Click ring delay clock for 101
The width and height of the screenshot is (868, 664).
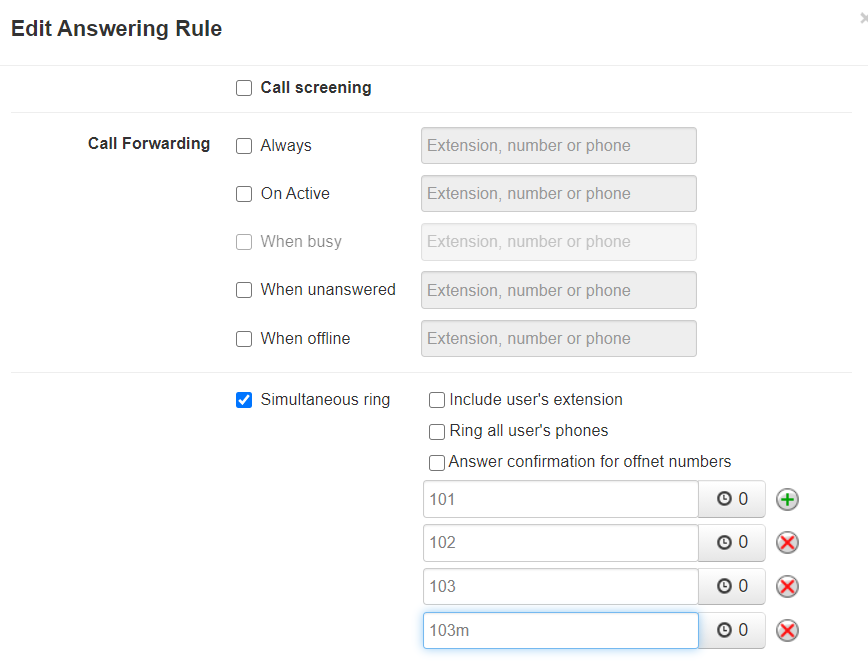[732, 499]
